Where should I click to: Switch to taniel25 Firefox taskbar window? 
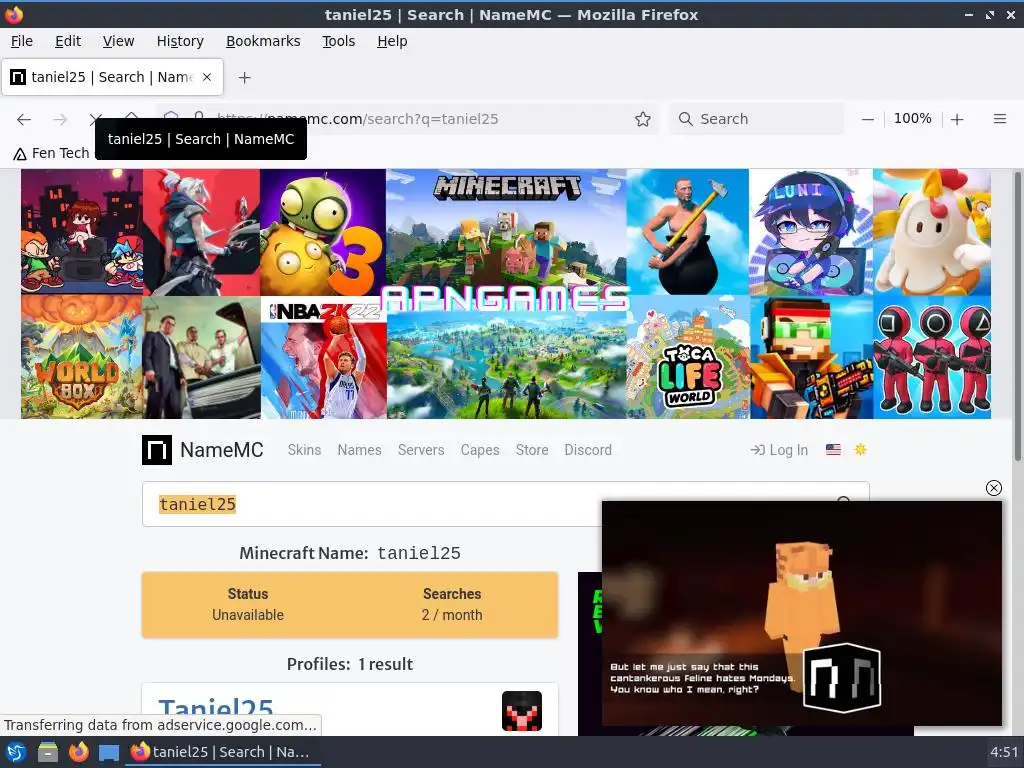click(222, 752)
